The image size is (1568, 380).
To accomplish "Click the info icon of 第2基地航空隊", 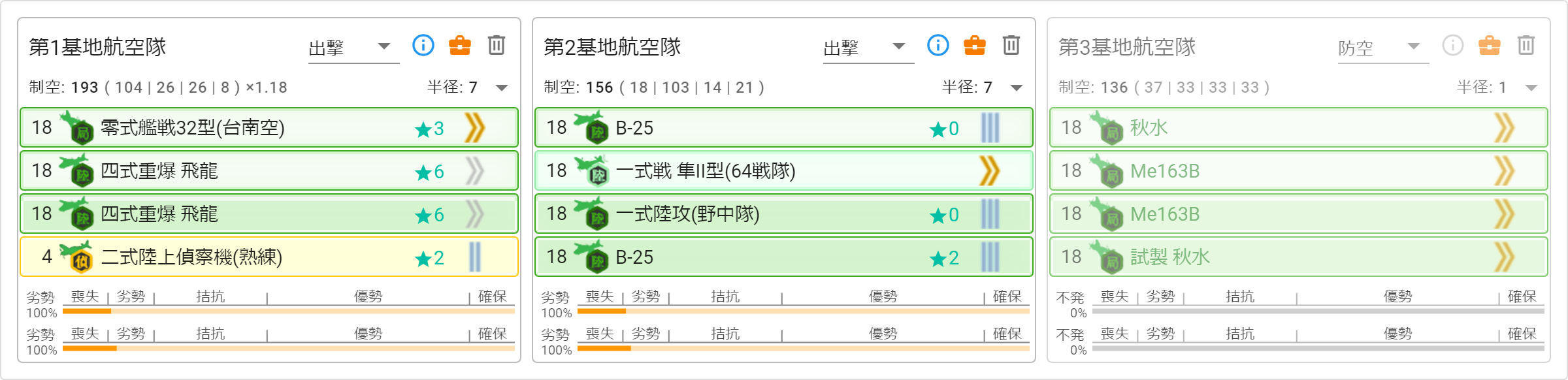I will pyautogui.click(x=938, y=45).
